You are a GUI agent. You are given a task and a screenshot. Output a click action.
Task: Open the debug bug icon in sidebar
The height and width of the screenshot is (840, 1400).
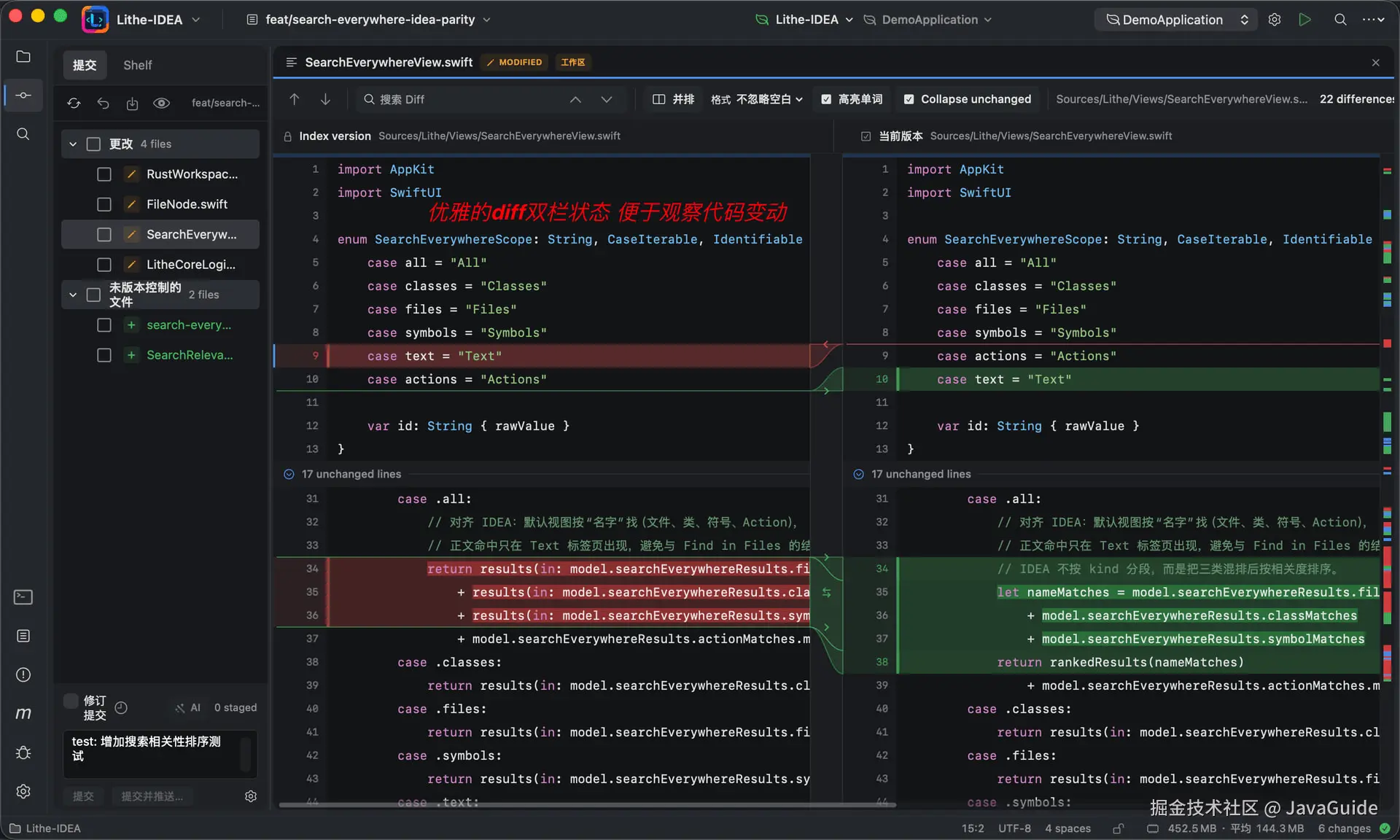tap(23, 752)
